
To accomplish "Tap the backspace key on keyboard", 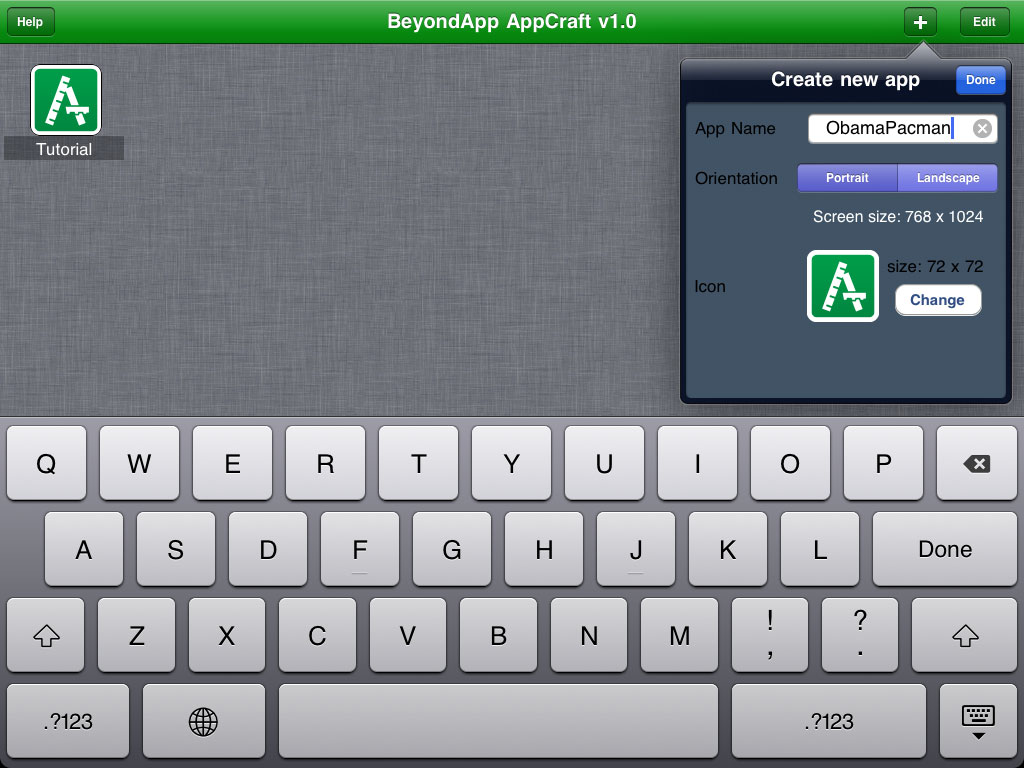I will (976, 464).
